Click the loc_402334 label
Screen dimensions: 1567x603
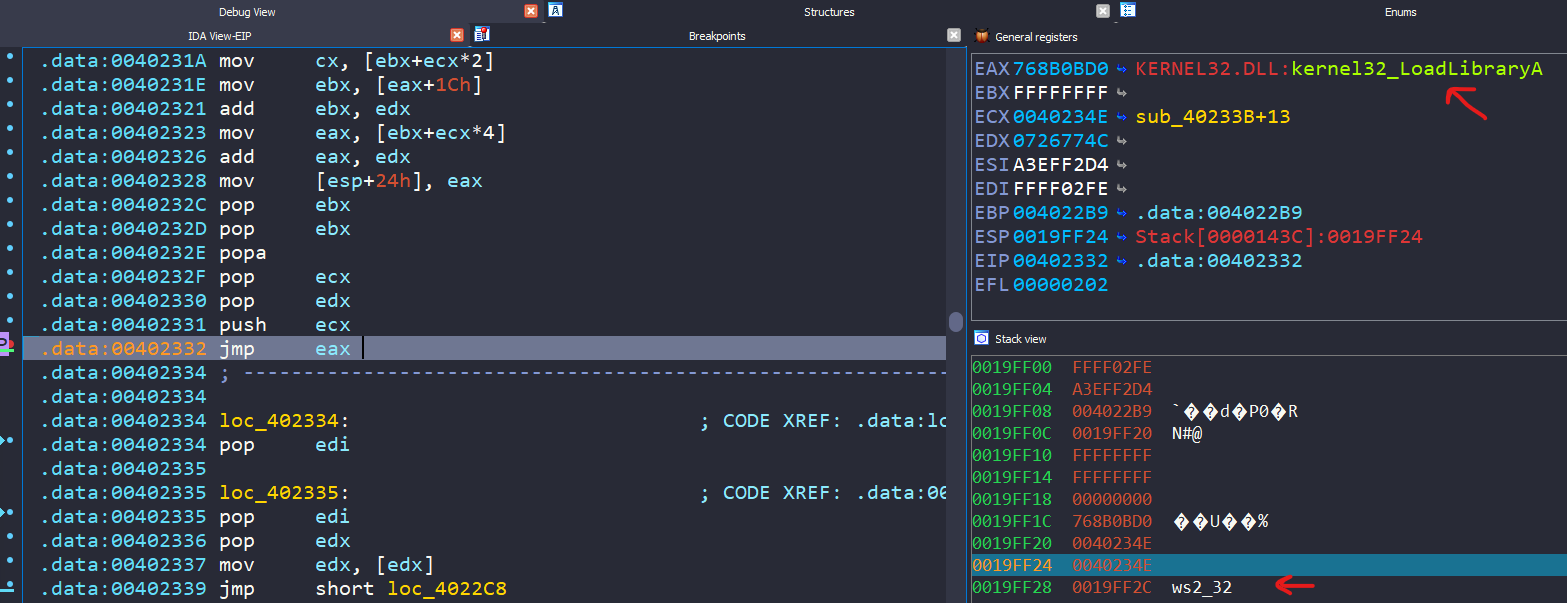tap(285, 421)
